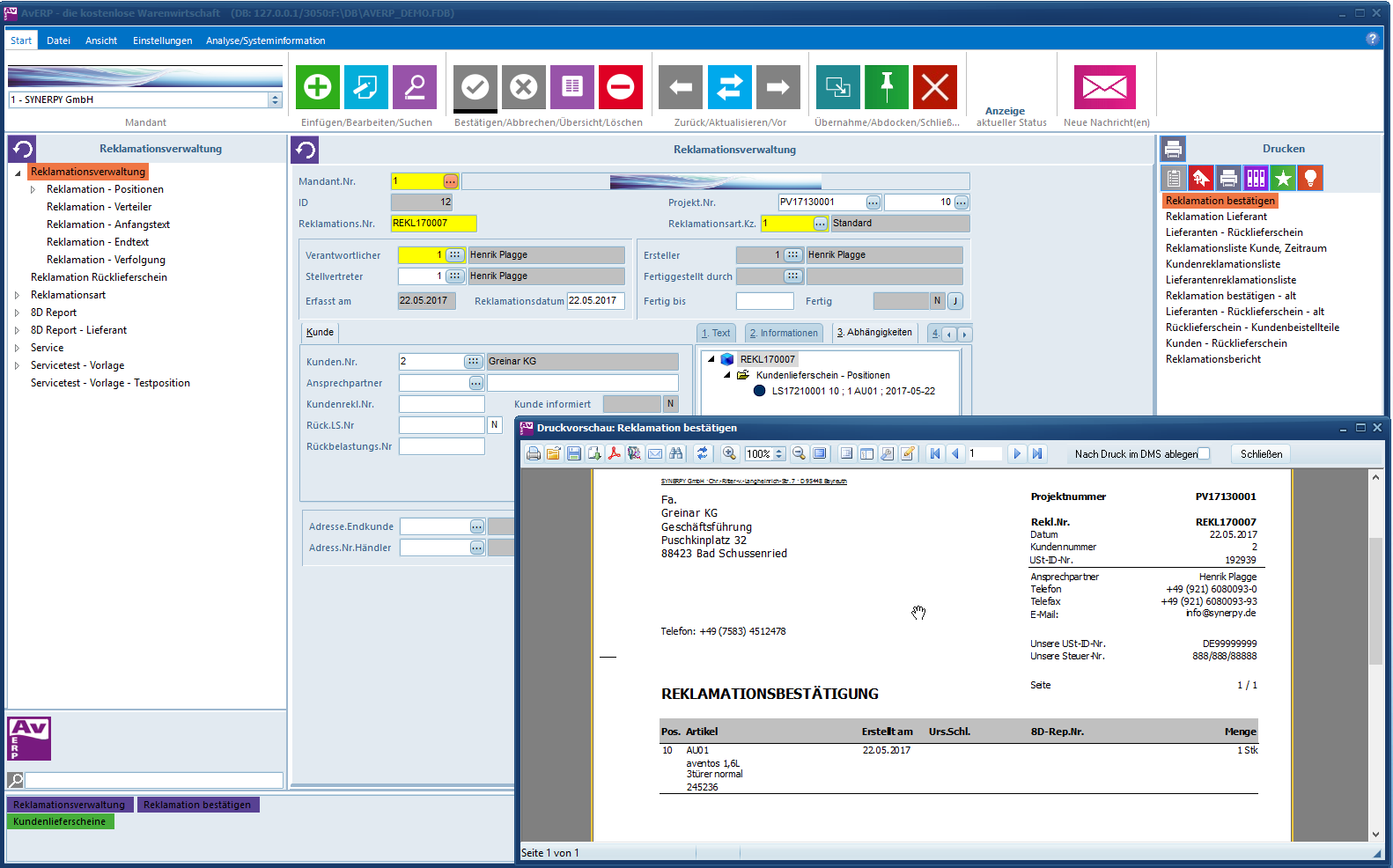Expand the Reklamationsart tree node

(x=17, y=295)
